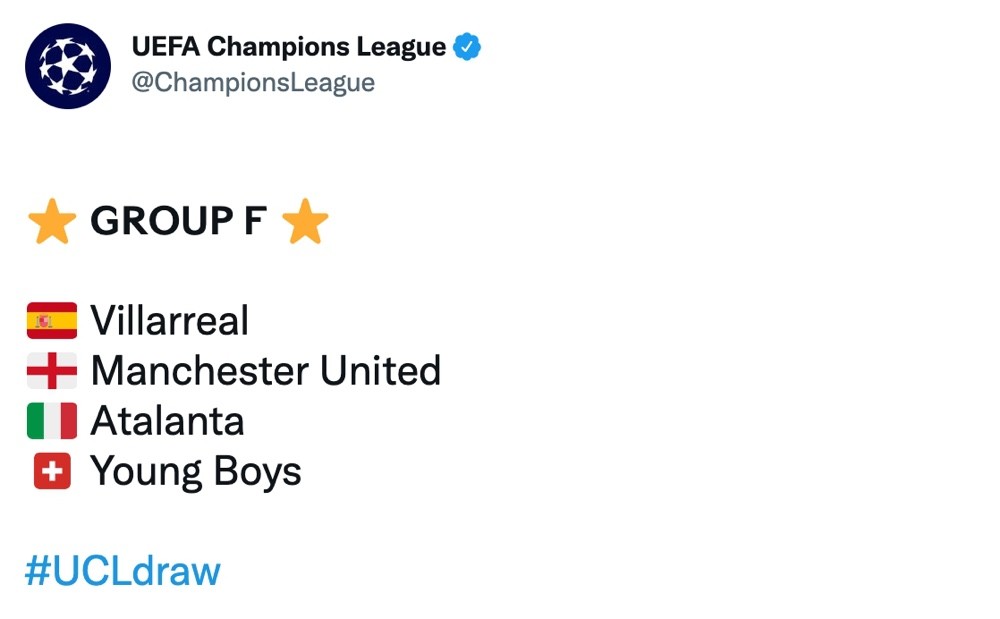Click the England flag emoji

pyautogui.click(x=52, y=370)
